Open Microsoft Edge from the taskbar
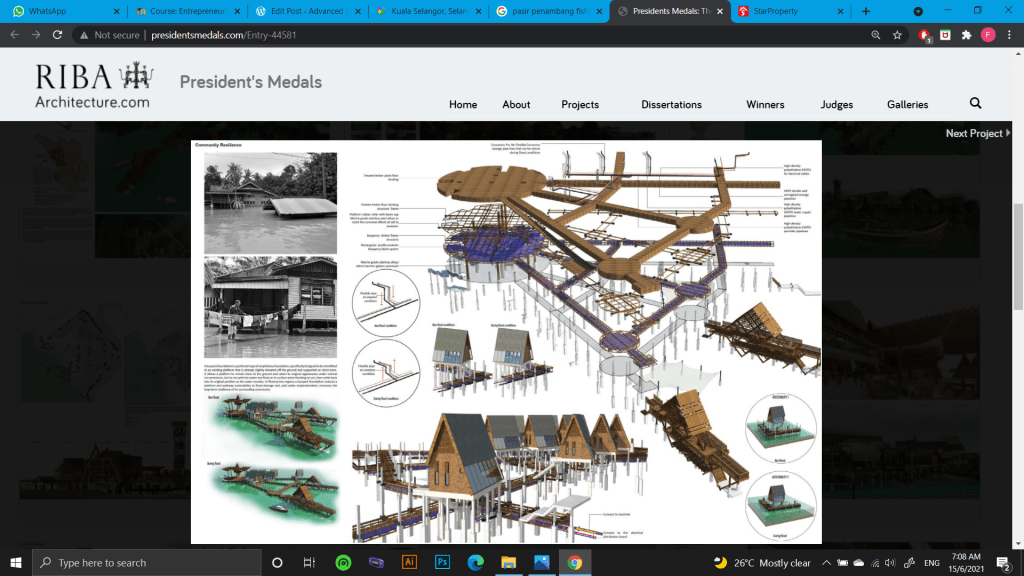The width and height of the screenshot is (1024, 576). coord(474,562)
